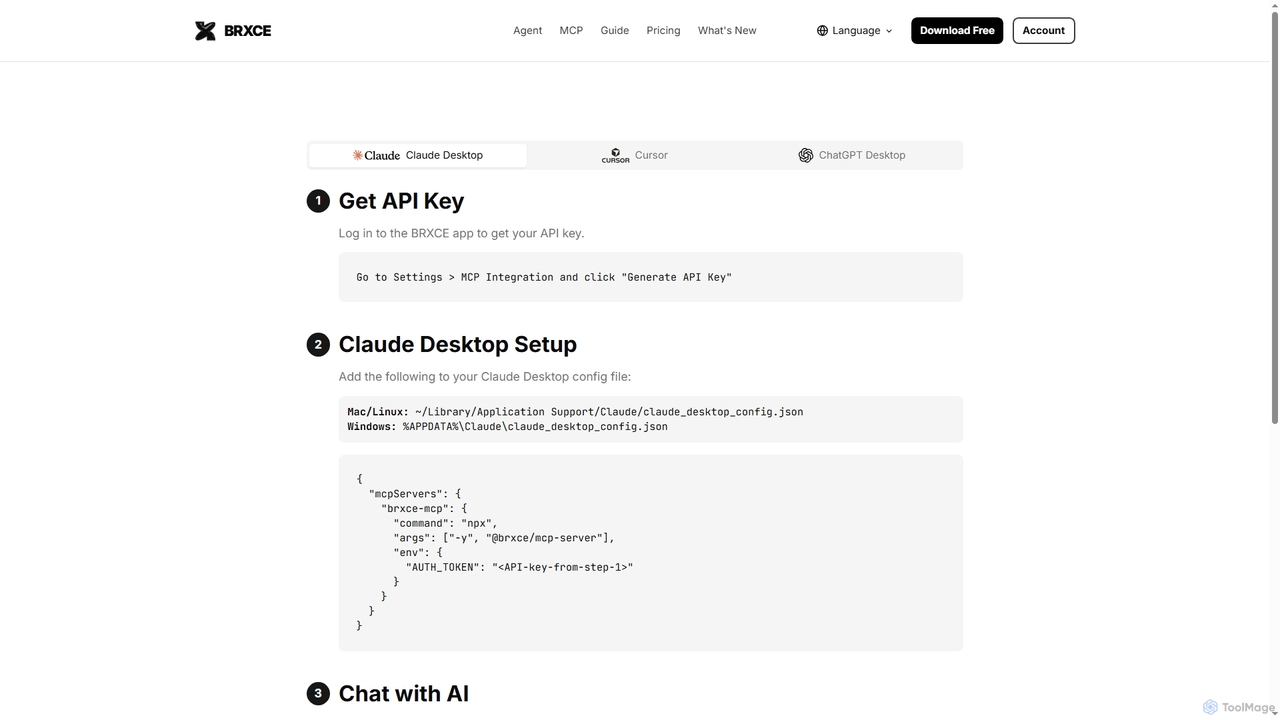Screen dimensions: 1280x720
Task: Go to the Guide page
Action: (615, 31)
